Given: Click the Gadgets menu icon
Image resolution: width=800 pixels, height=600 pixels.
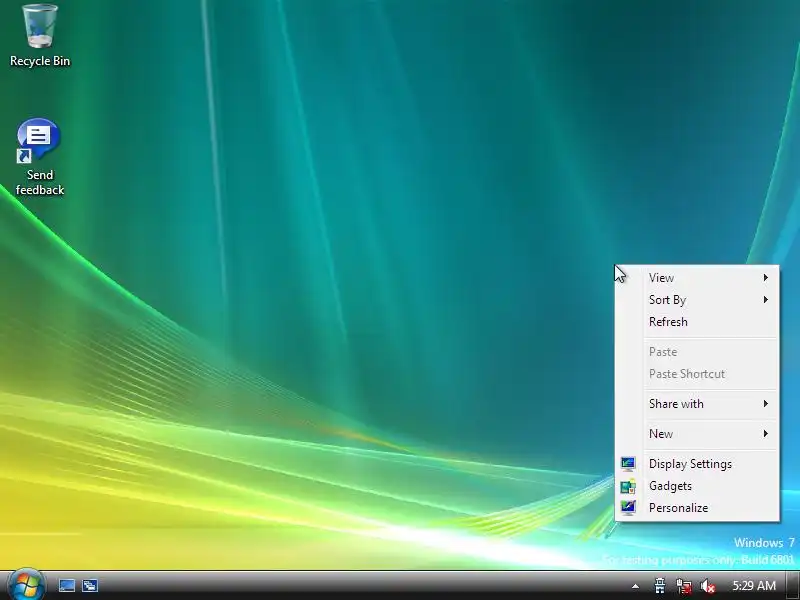Looking at the screenshot, I should coord(628,486).
